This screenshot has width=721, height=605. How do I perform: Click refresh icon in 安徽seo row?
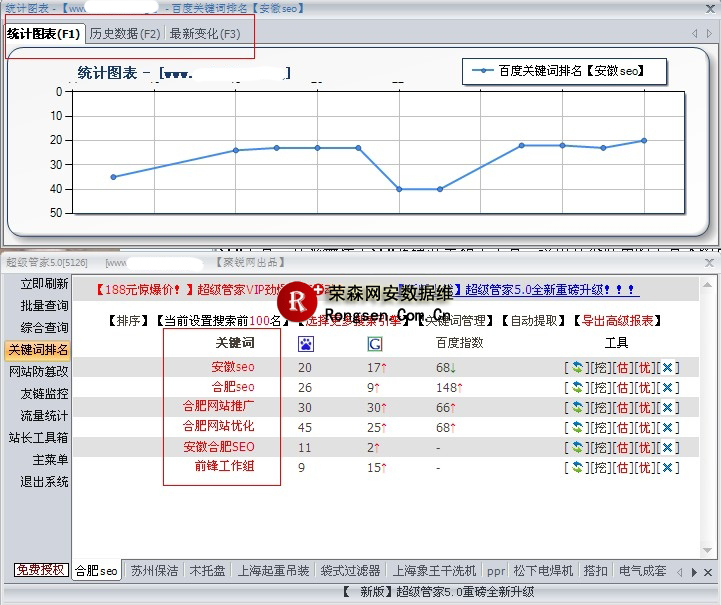(x=577, y=368)
